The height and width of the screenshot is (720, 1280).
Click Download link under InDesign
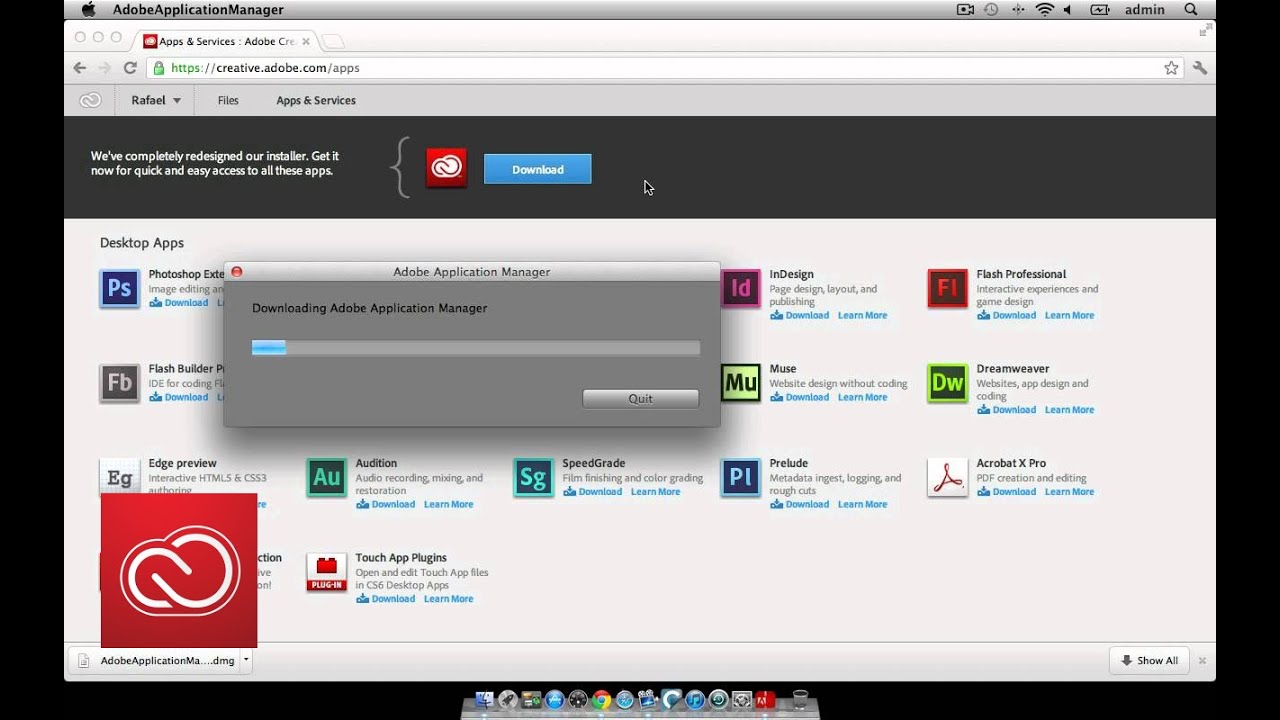click(799, 315)
